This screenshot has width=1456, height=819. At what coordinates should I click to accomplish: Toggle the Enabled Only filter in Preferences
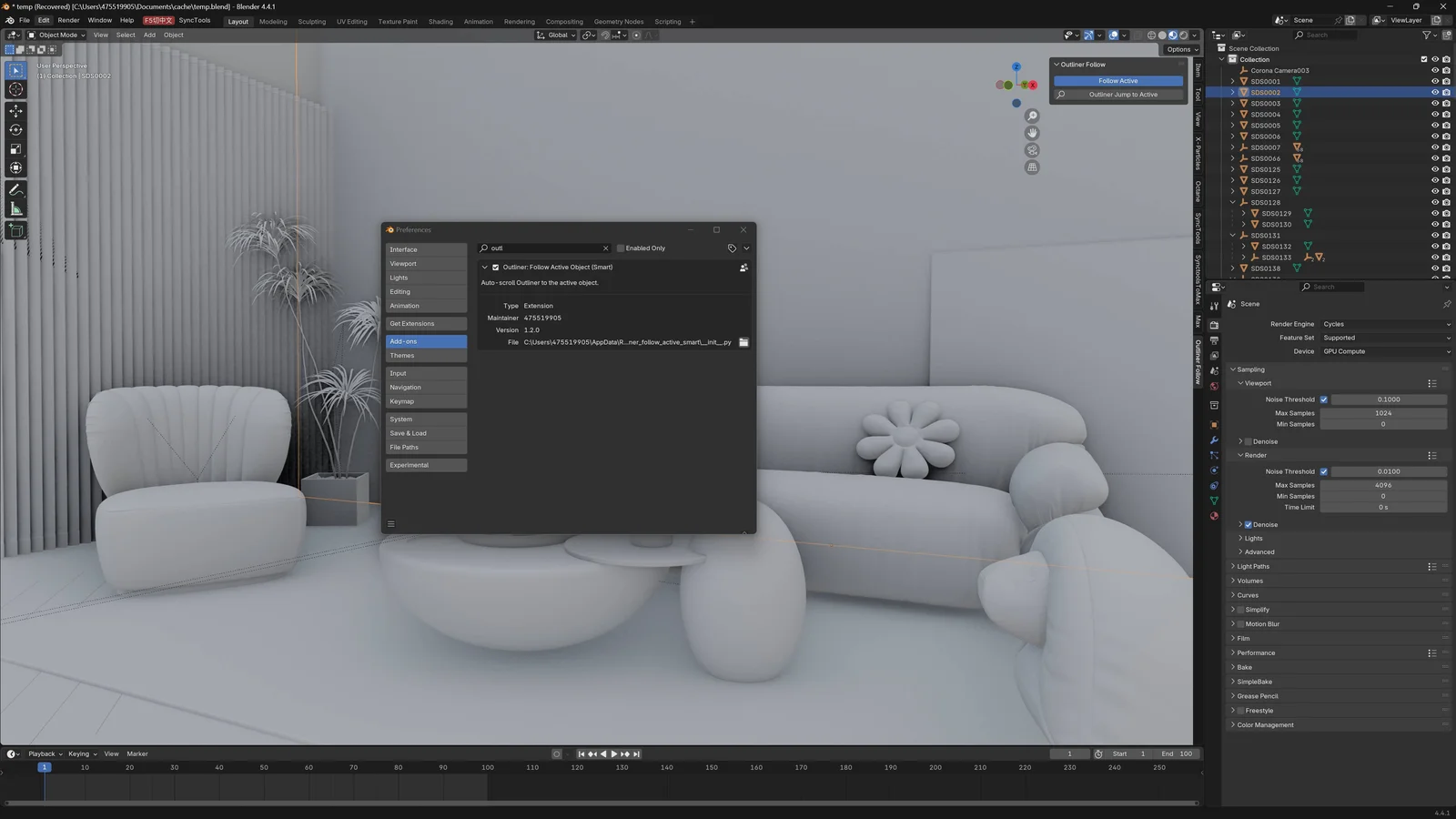[x=620, y=248]
